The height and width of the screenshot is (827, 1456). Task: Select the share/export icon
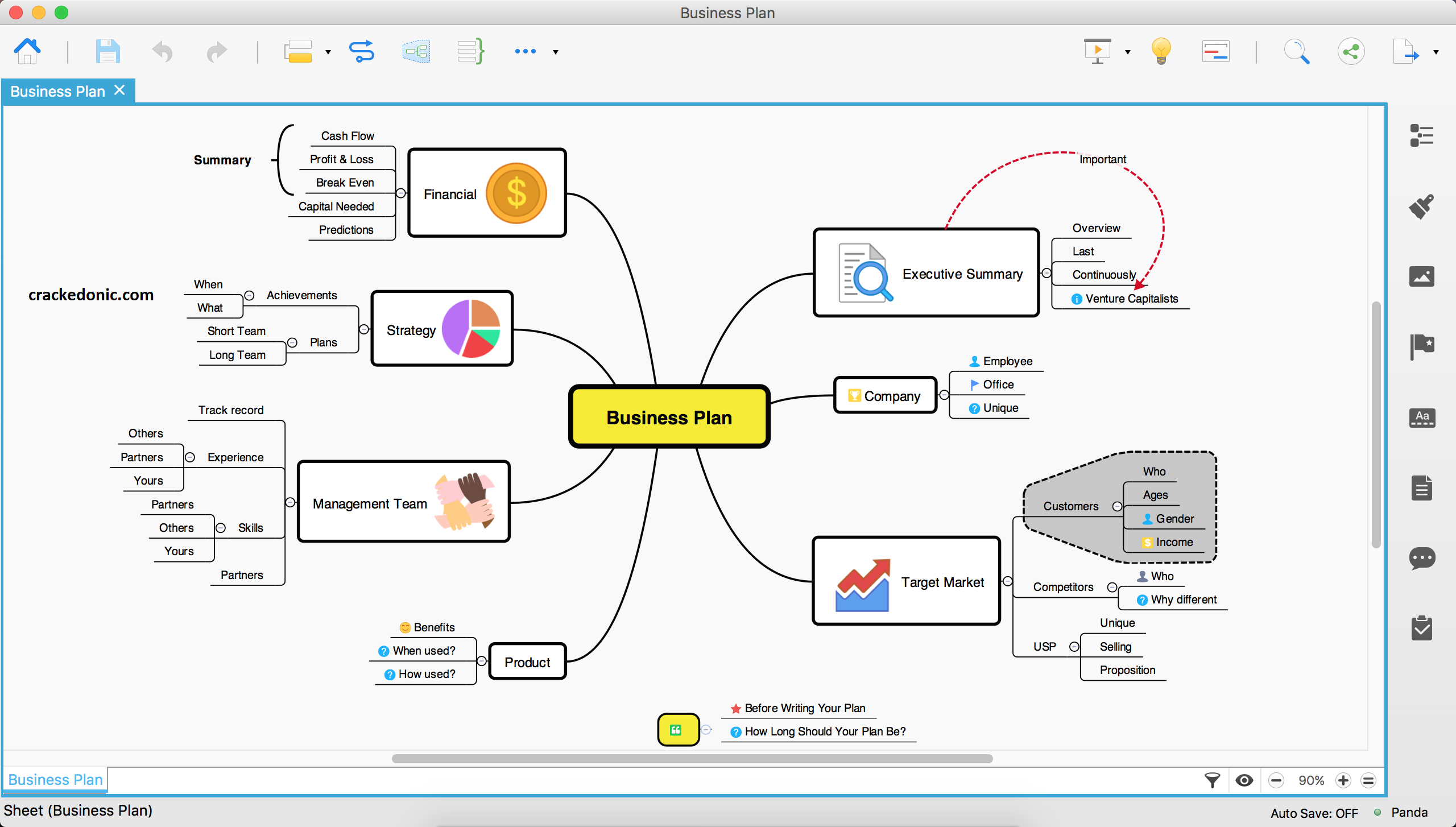(x=1351, y=51)
